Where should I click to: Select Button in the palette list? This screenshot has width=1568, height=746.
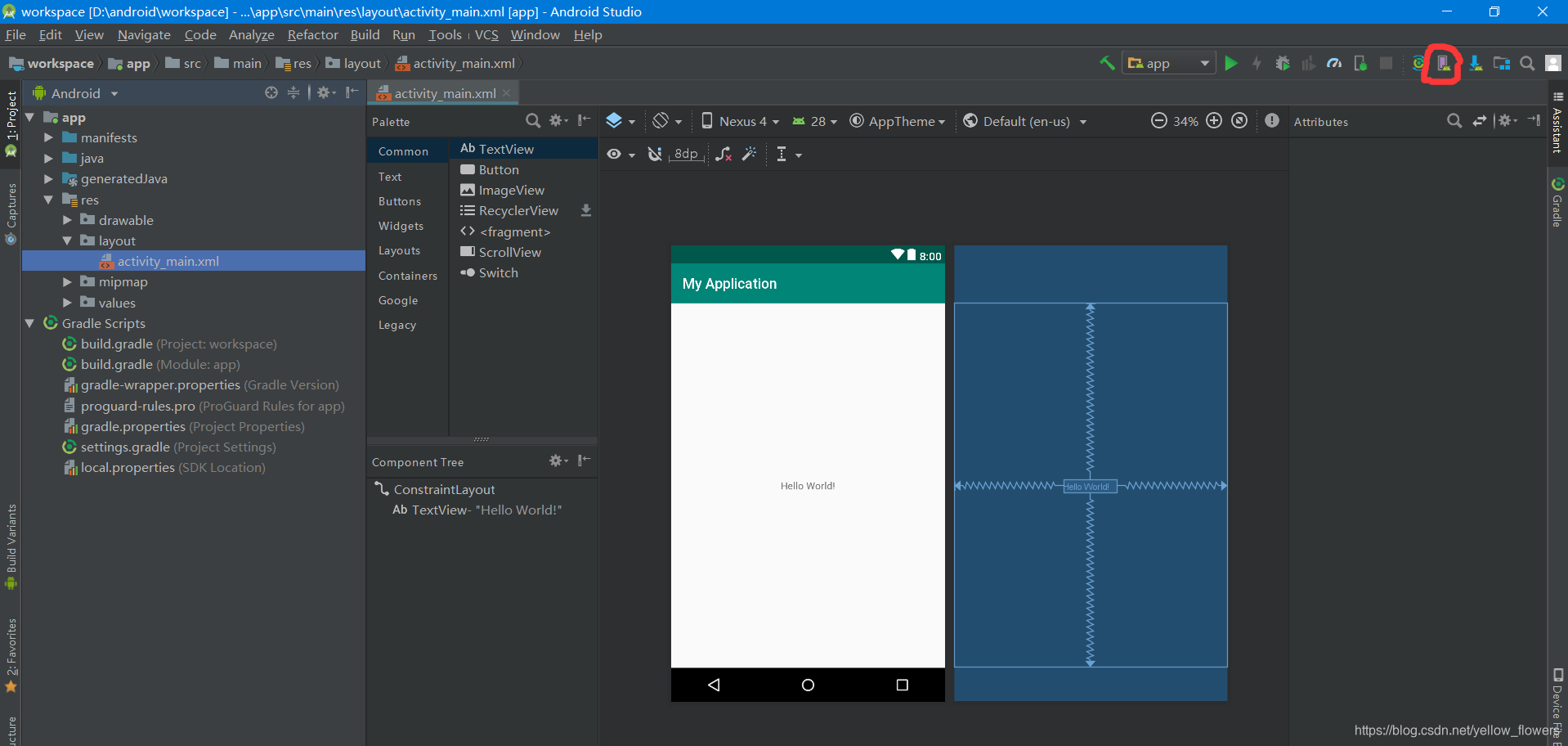point(523,169)
